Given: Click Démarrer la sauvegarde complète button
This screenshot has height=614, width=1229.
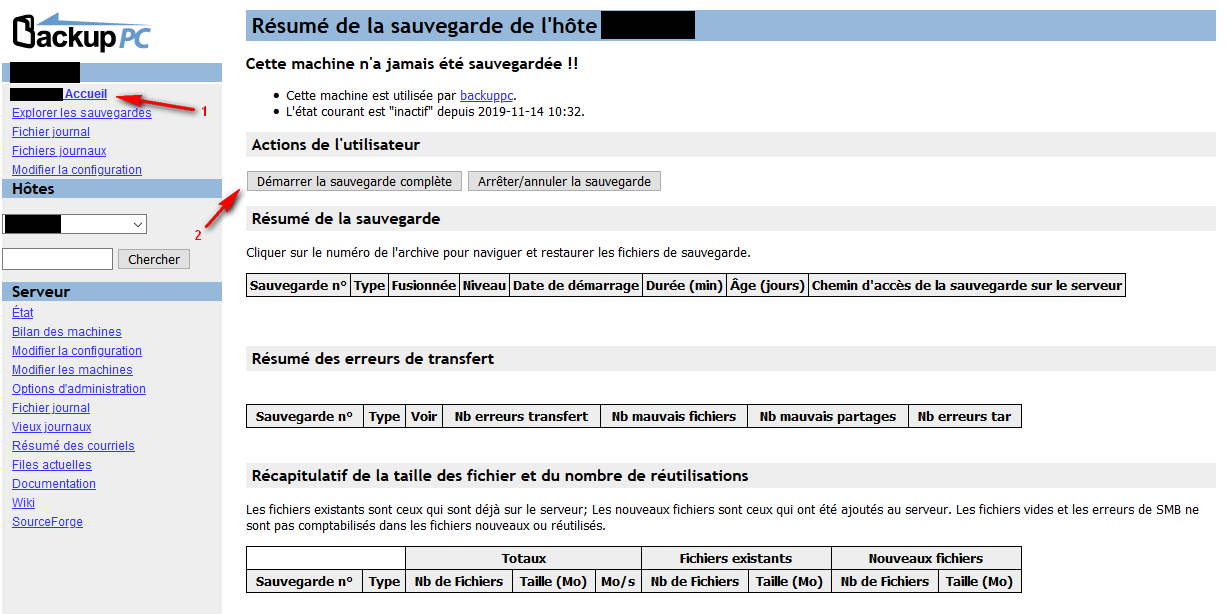Looking at the screenshot, I should [x=355, y=181].
